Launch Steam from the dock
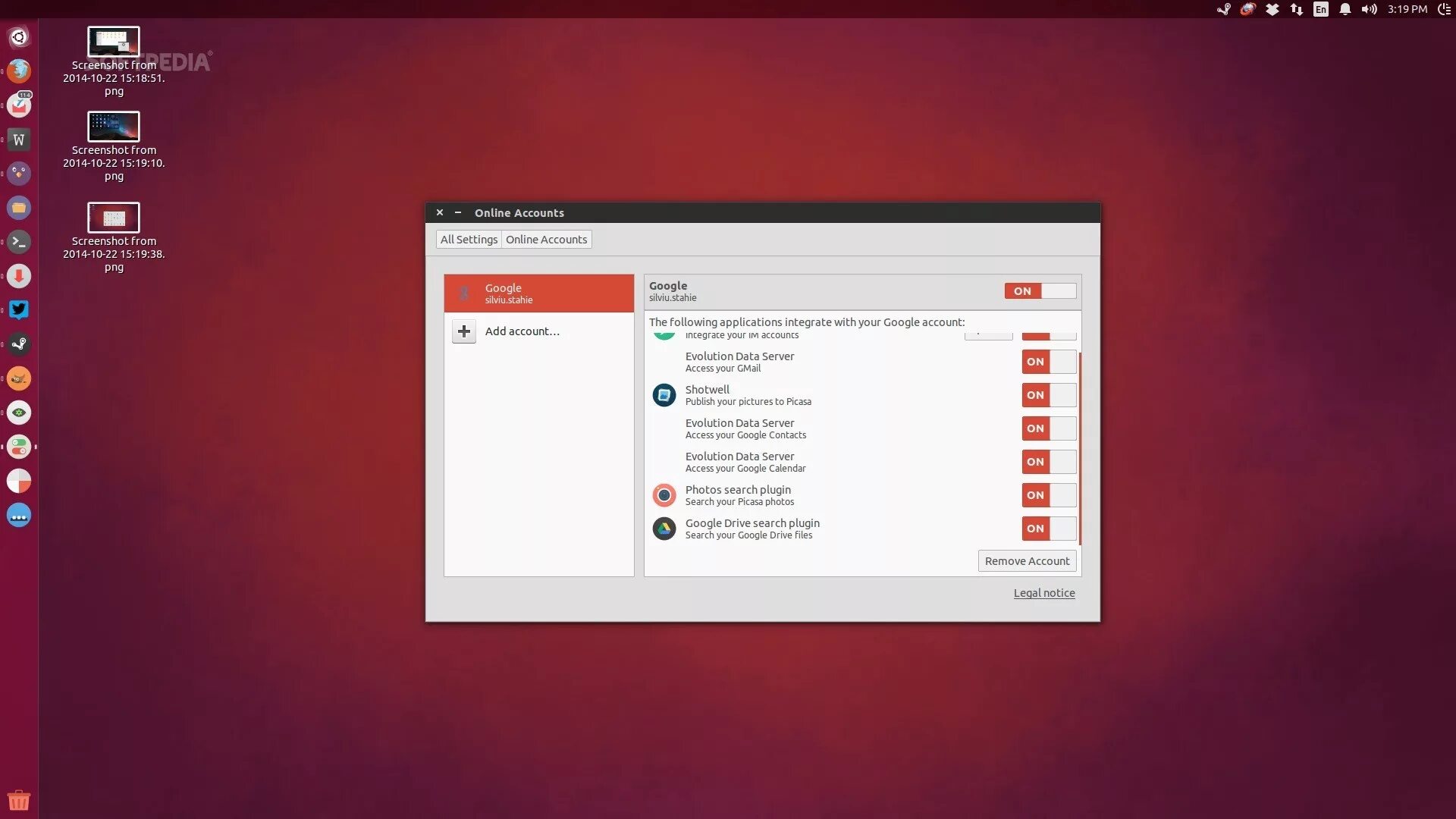Screen dimensions: 1456x819 (x=19, y=344)
